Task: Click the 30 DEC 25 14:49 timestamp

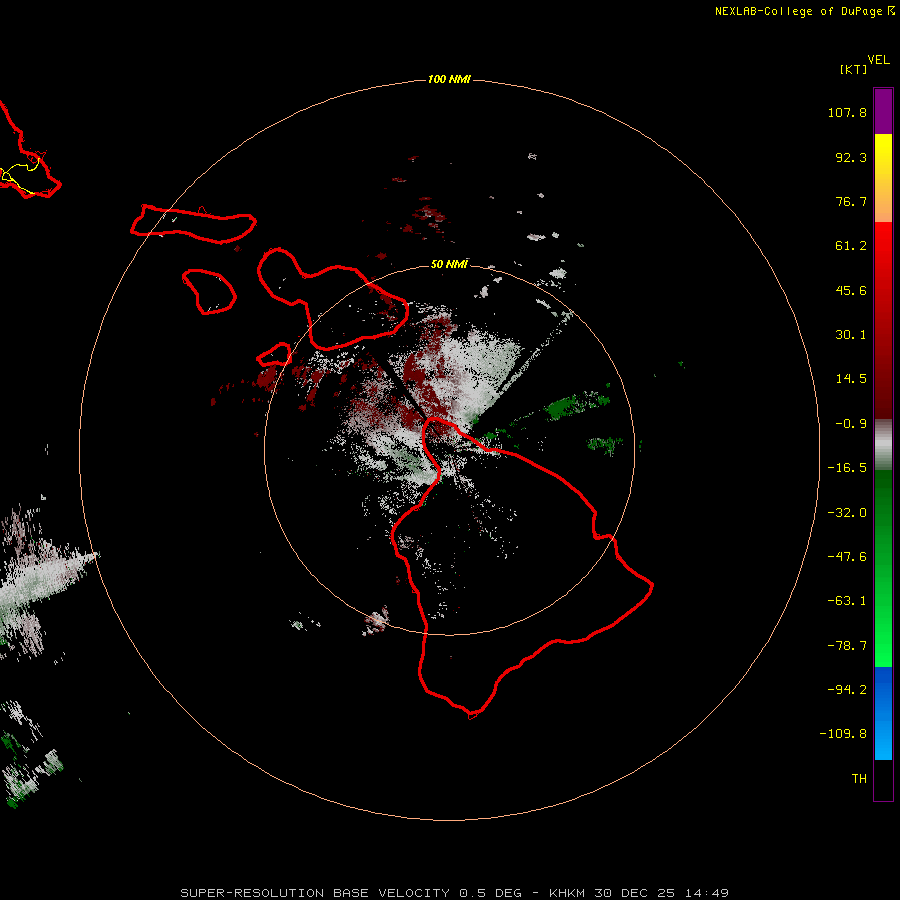Action: click(x=661, y=893)
